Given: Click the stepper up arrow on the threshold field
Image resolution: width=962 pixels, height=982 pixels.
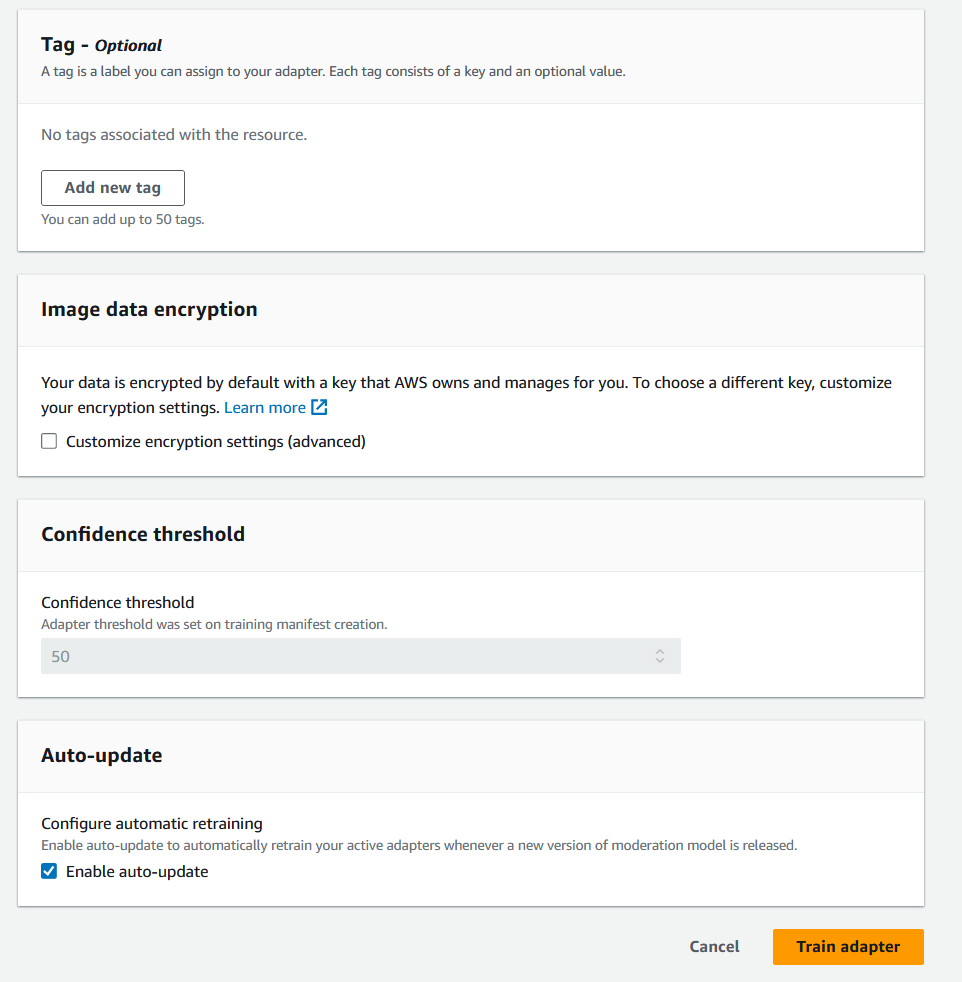Looking at the screenshot, I should click(660, 651).
